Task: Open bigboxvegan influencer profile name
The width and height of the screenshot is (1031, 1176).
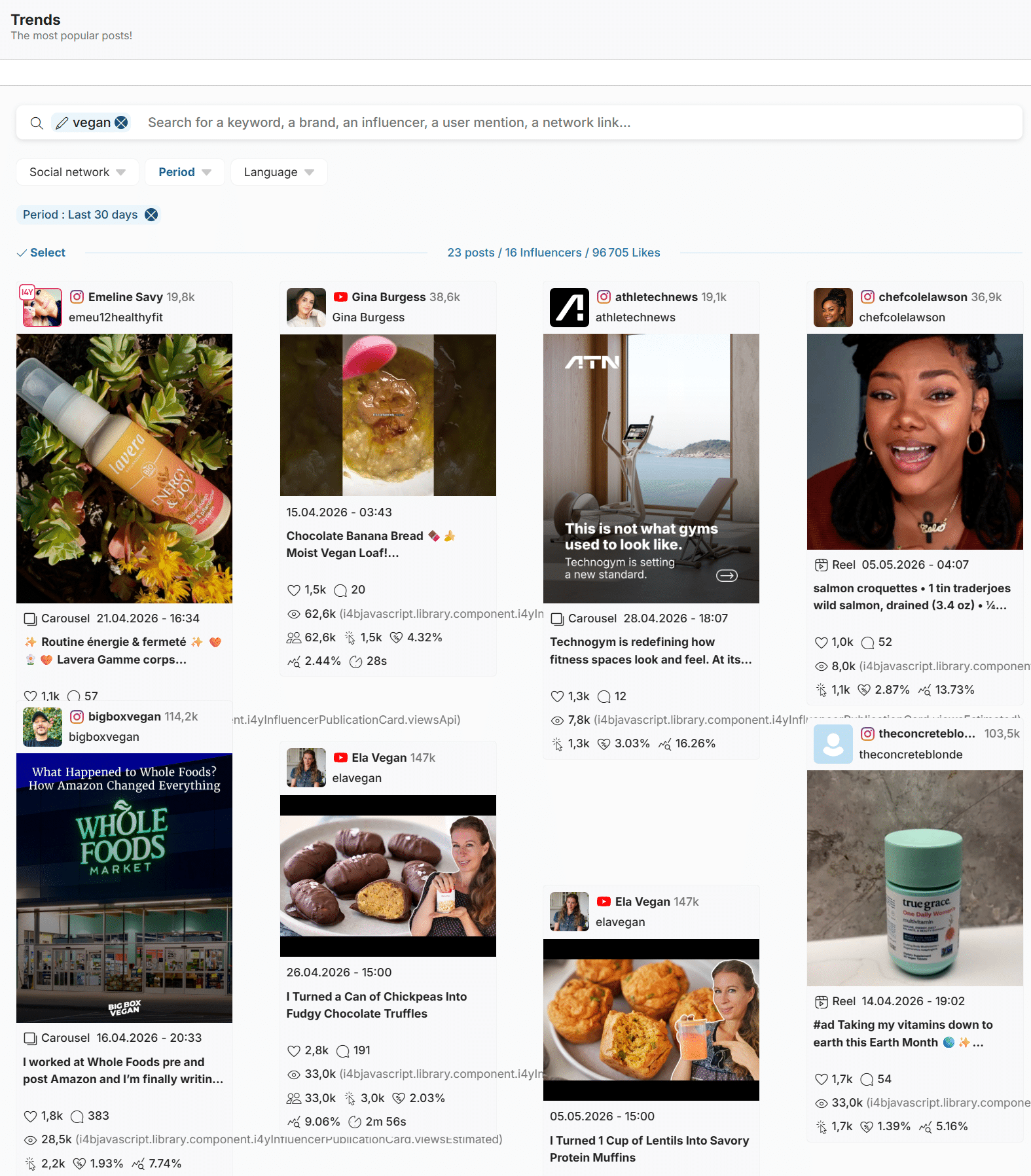Action: (x=124, y=717)
